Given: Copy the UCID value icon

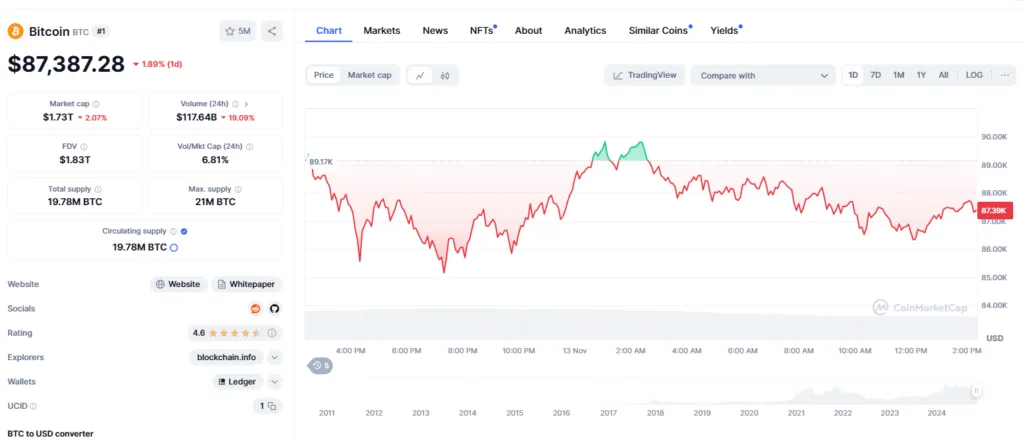Looking at the screenshot, I should (272, 406).
